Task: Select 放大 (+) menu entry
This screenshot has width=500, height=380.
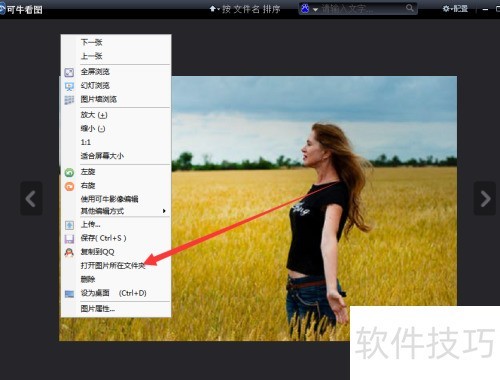Action: click(x=116, y=115)
